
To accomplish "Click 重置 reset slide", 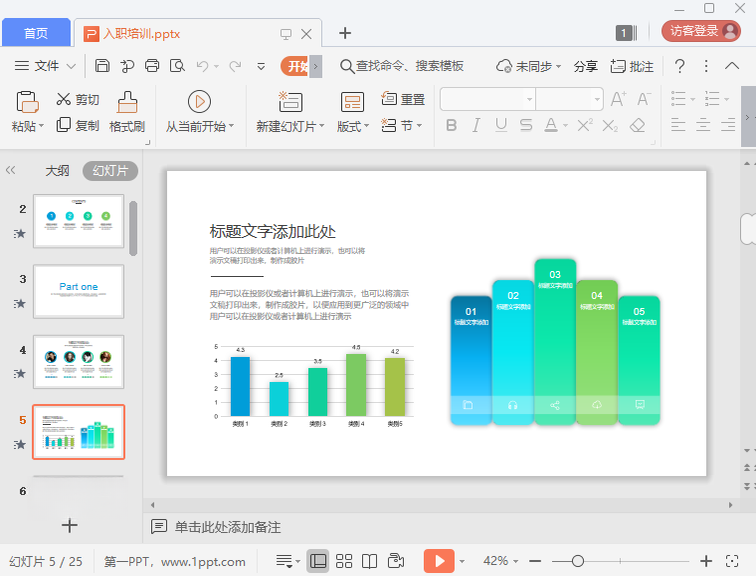I will [403, 99].
